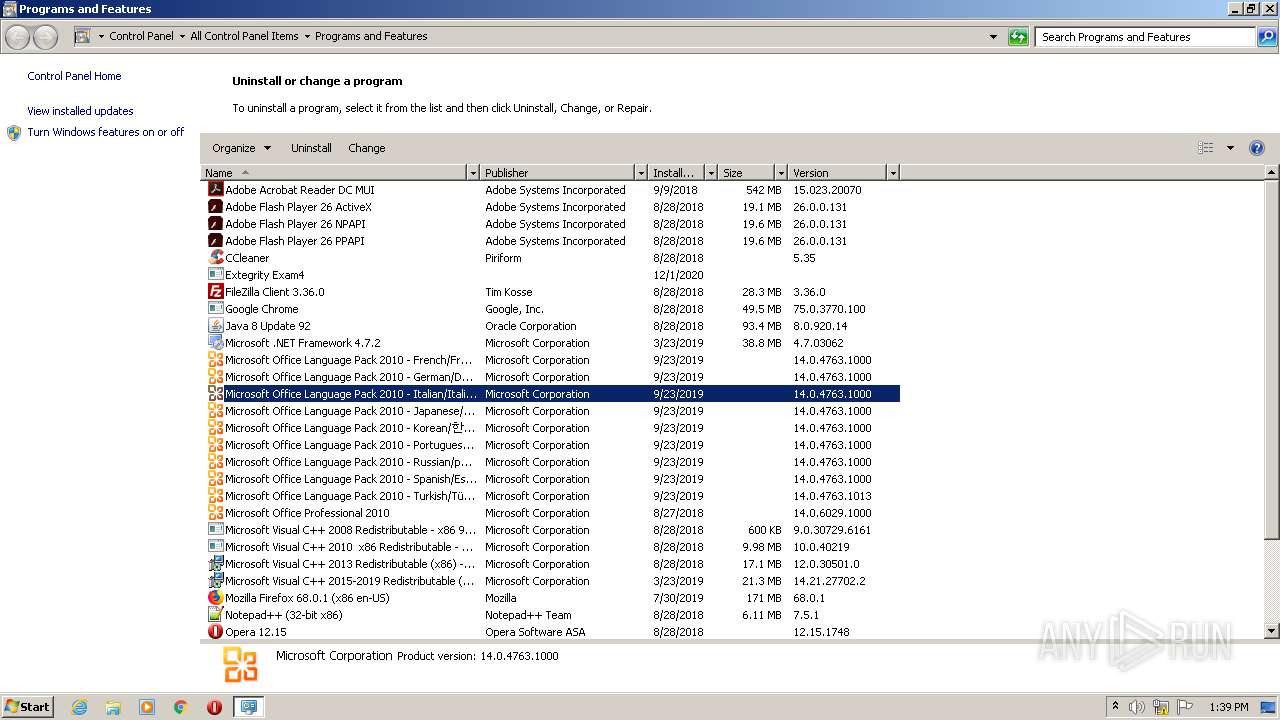The image size is (1280, 720).
Task: Expand the Control Panel breadcrumb arrow
Action: click(182, 37)
